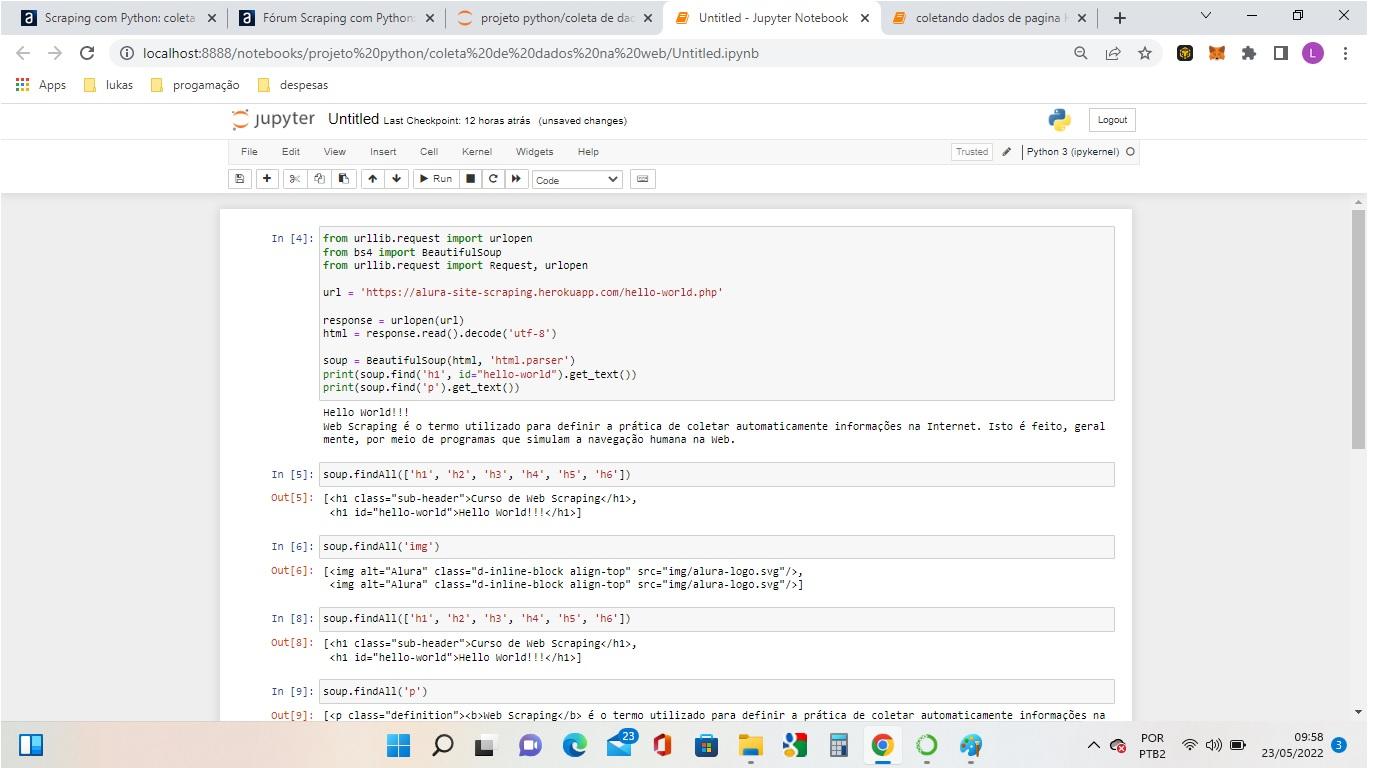Image resolution: width=1377 pixels, height=768 pixels.
Task: Open the Chrome three-dot menu
Action: pyautogui.click(x=1345, y=53)
